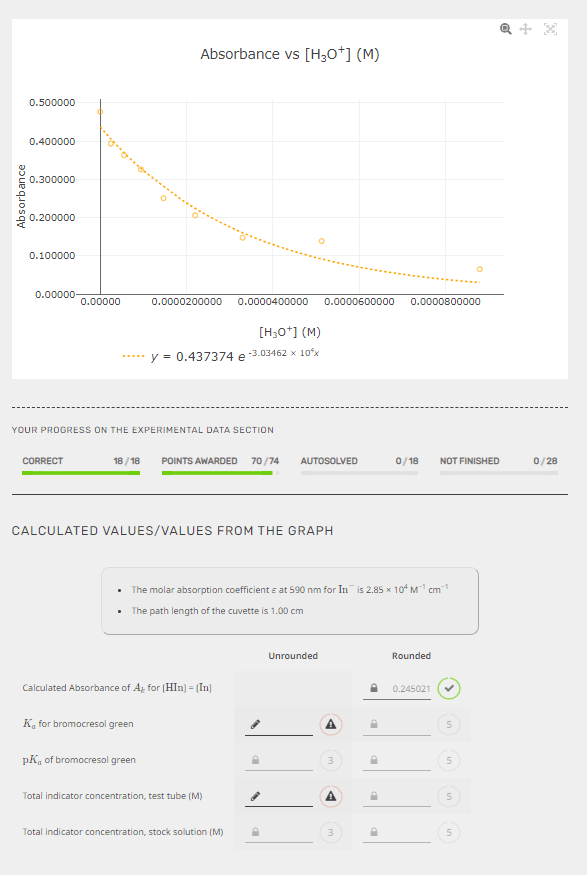
Task: Activate the graph zoom magnifier tool
Action: click(x=506, y=29)
